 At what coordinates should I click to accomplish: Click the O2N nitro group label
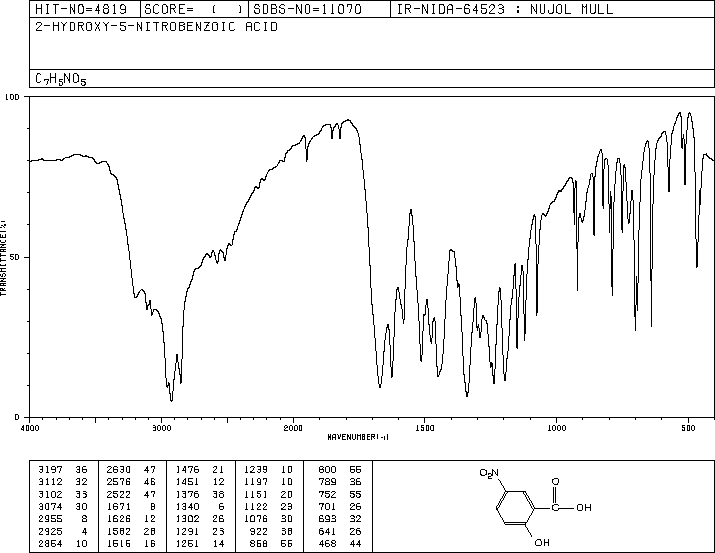(x=489, y=473)
